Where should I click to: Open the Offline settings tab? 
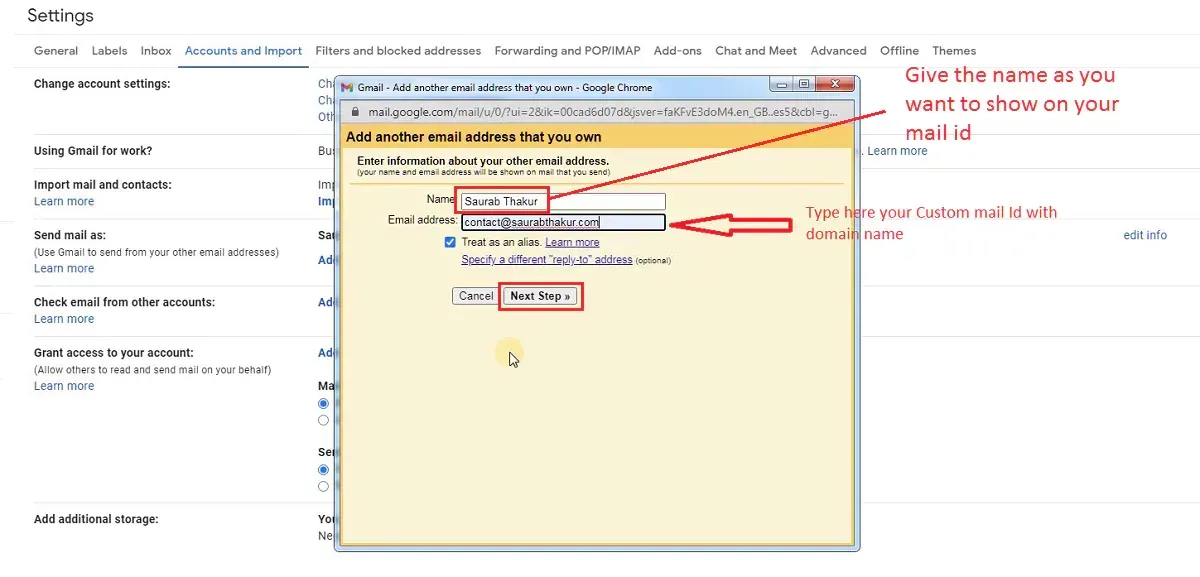click(x=899, y=51)
